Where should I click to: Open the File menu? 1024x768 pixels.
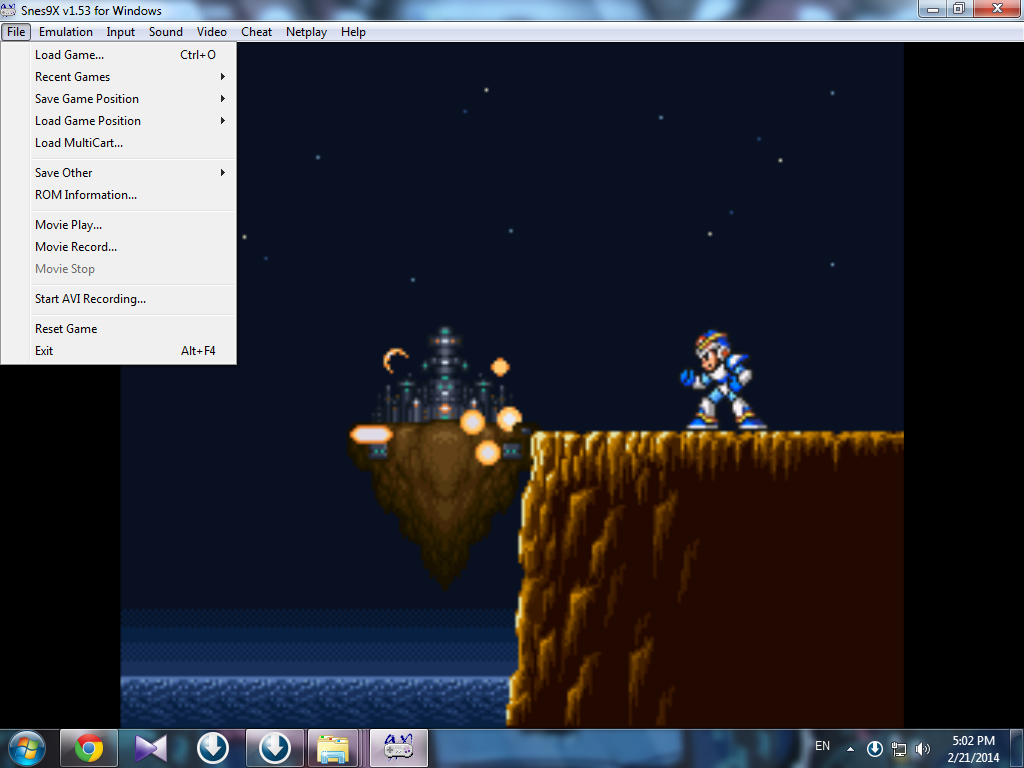point(16,32)
